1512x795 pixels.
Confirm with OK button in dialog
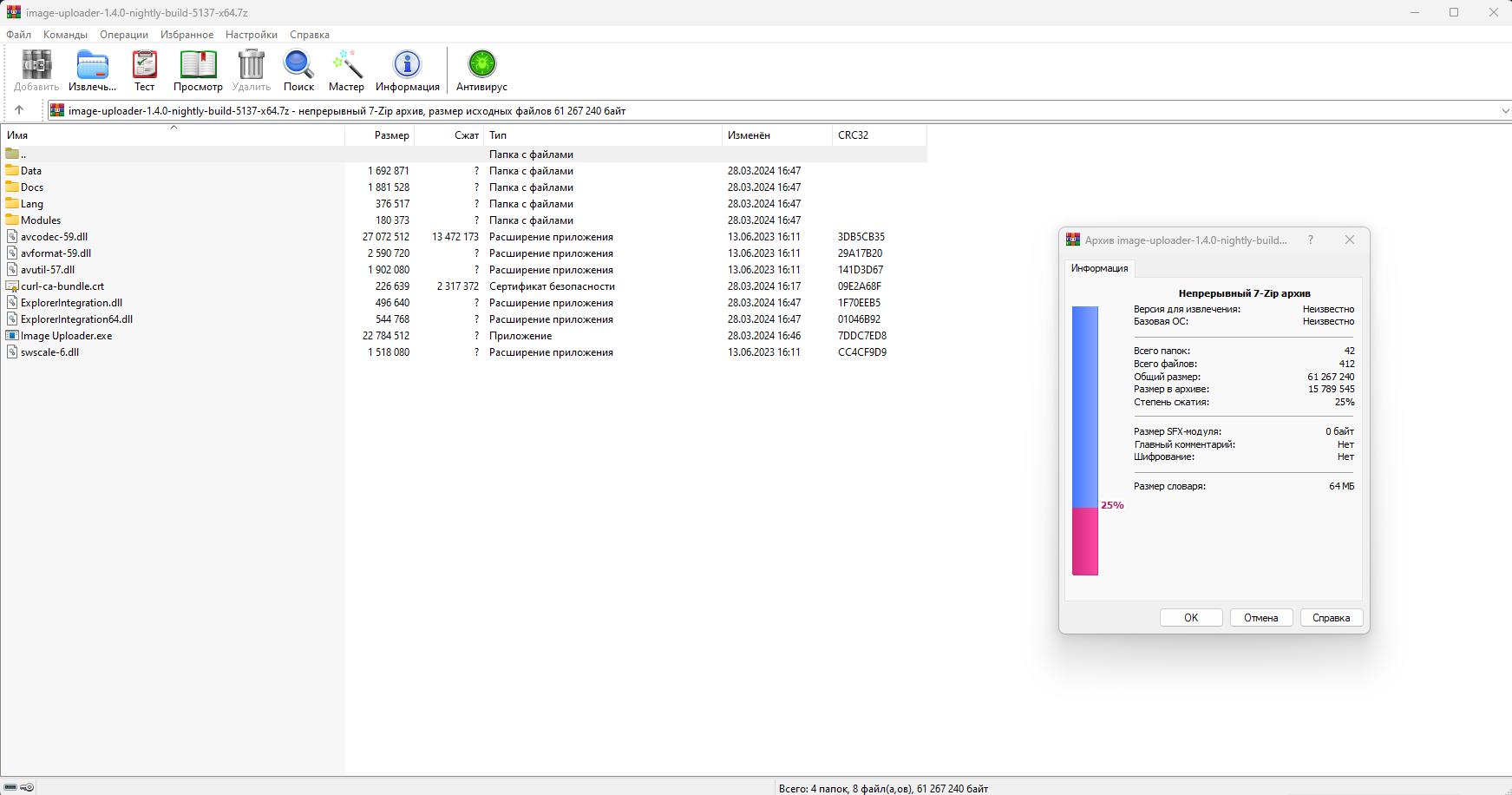click(x=1191, y=618)
